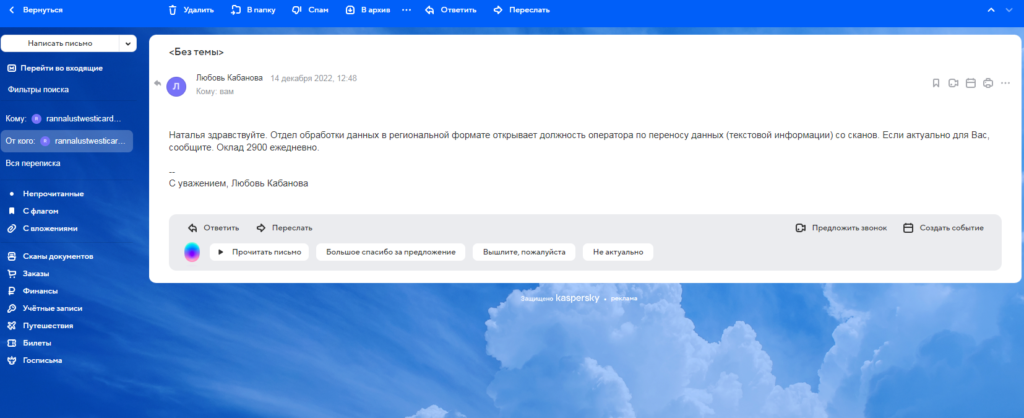Click Предложить звонок
The width and height of the screenshot is (1024, 418).
point(841,228)
